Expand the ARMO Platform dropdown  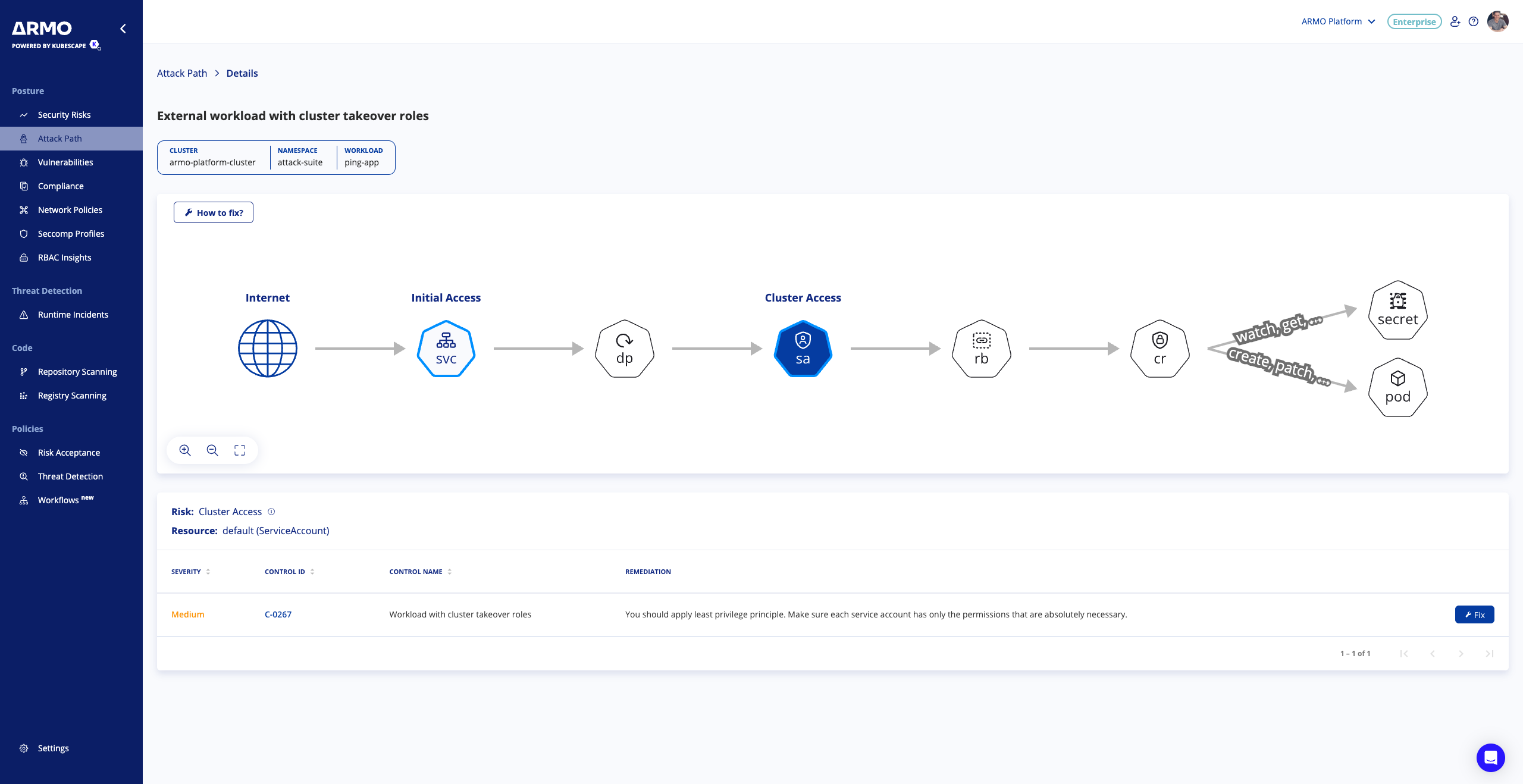click(1338, 21)
